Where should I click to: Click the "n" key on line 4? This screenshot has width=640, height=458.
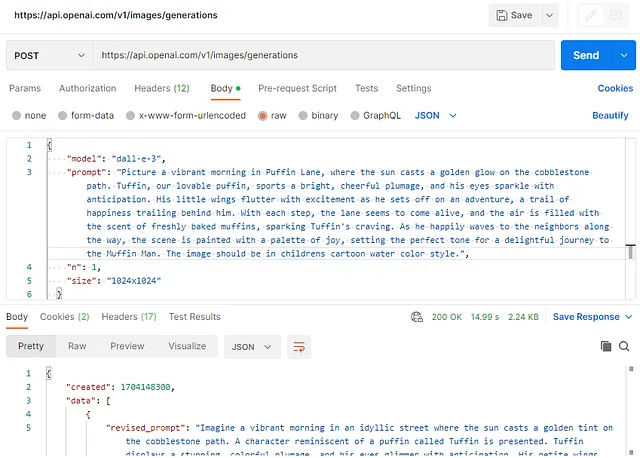(x=74, y=267)
